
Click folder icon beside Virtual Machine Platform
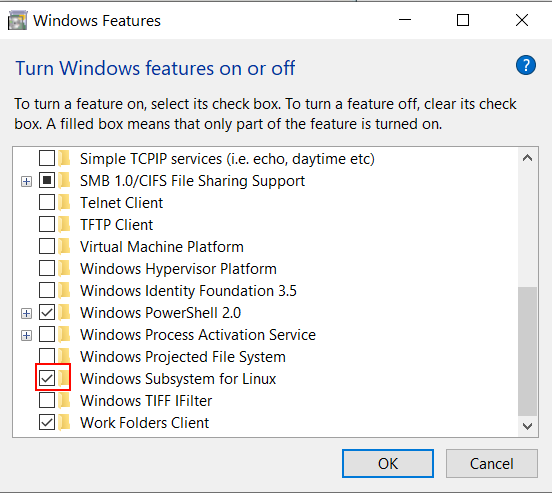[64, 246]
